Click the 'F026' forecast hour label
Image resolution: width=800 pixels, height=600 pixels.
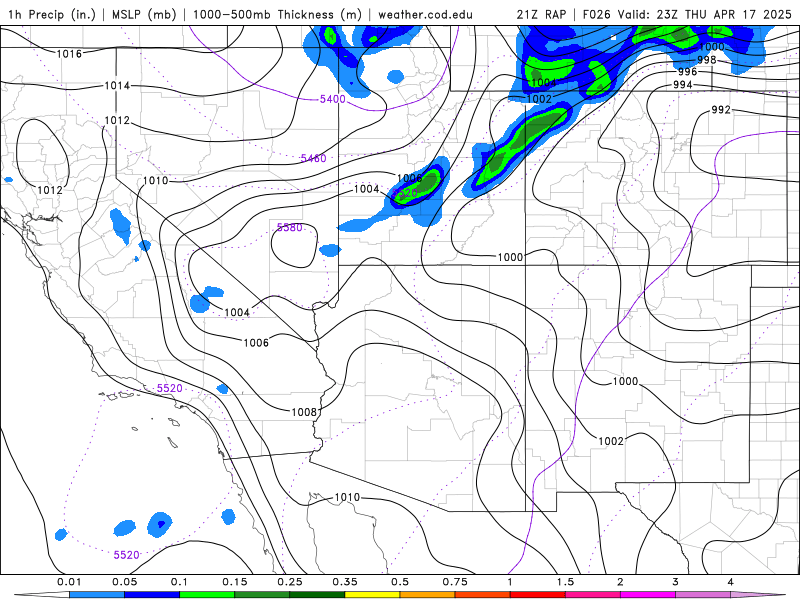point(597,14)
